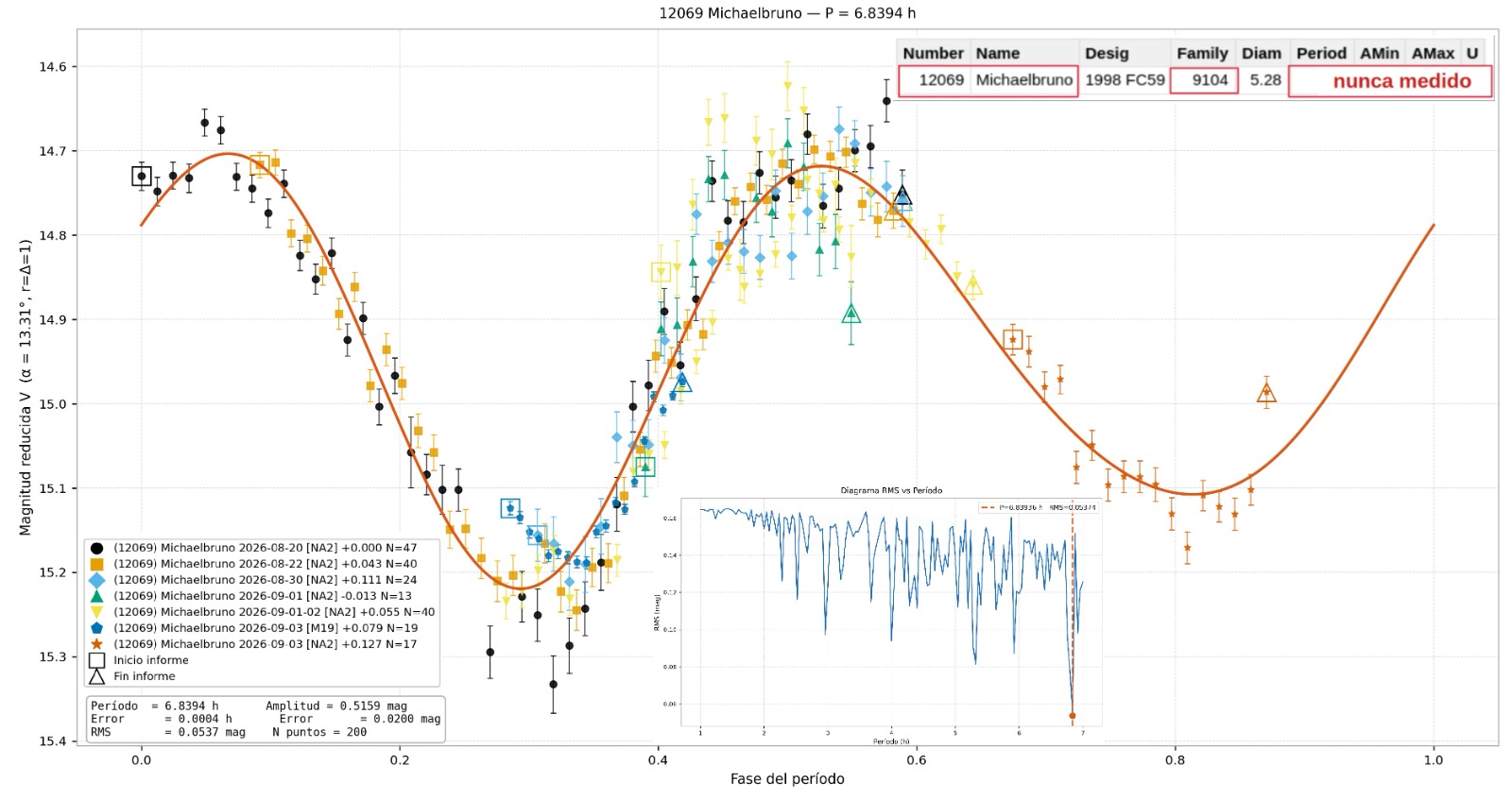Click the 'Family' column header
The image size is (1512, 799).
[1202, 53]
